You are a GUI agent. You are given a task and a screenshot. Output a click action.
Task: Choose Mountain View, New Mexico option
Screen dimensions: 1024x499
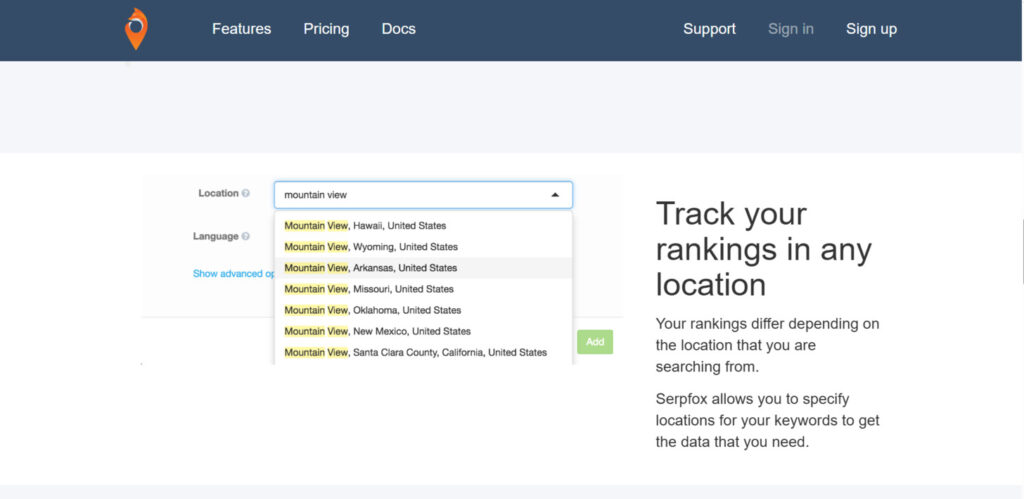click(x=377, y=331)
